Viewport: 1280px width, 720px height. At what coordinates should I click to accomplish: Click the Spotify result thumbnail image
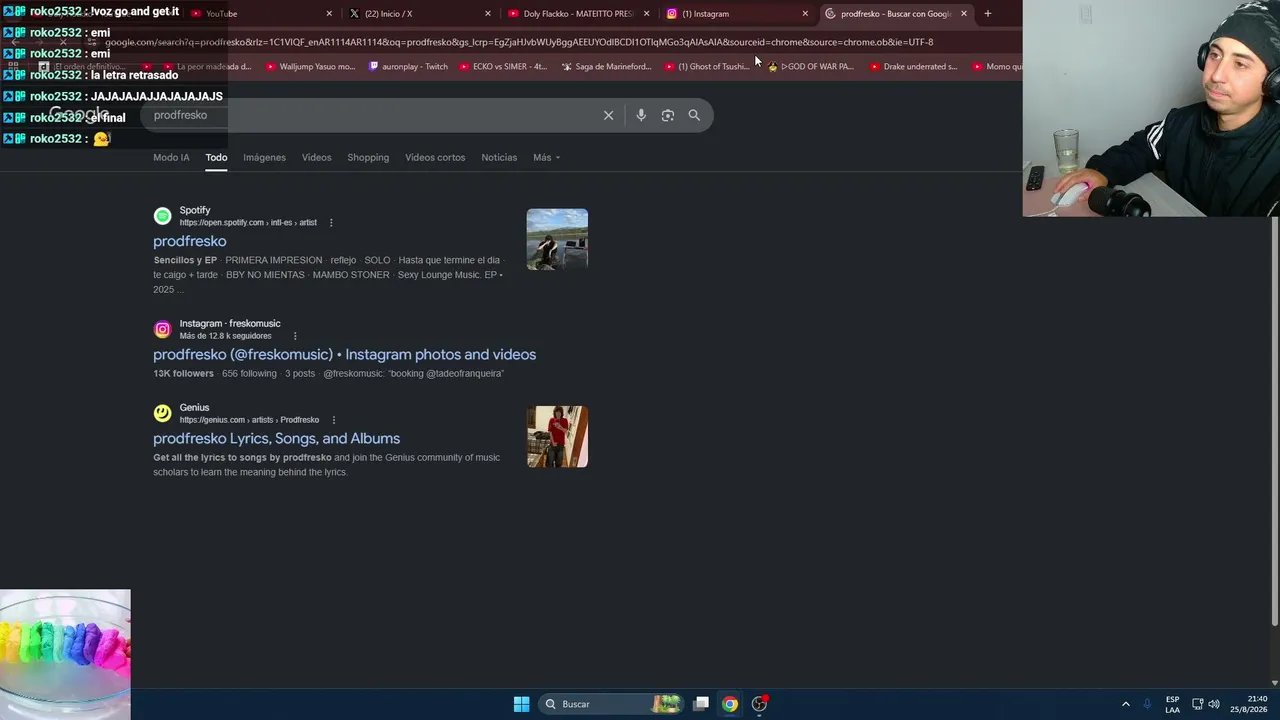[557, 239]
